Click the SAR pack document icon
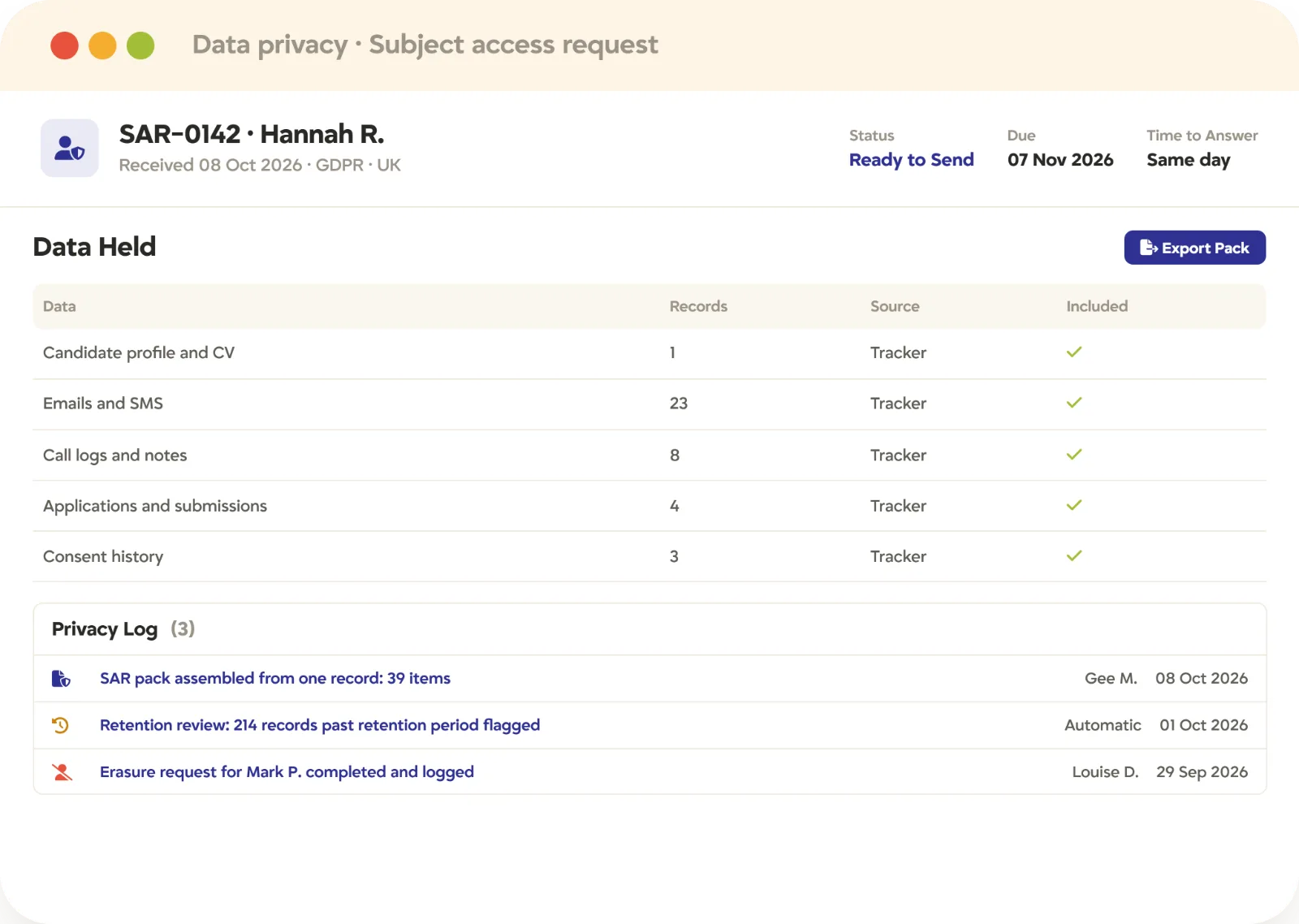The image size is (1299, 924). [x=61, y=679]
